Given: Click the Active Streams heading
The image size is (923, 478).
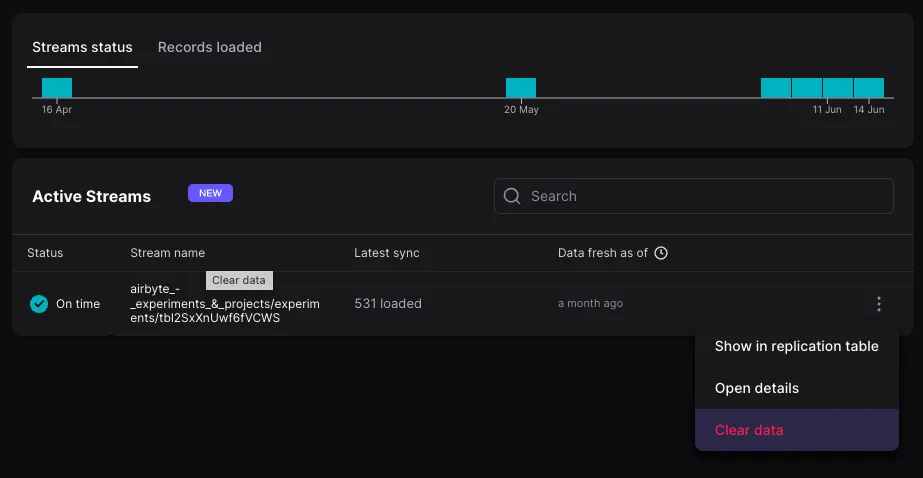Looking at the screenshot, I should tap(91, 197).
